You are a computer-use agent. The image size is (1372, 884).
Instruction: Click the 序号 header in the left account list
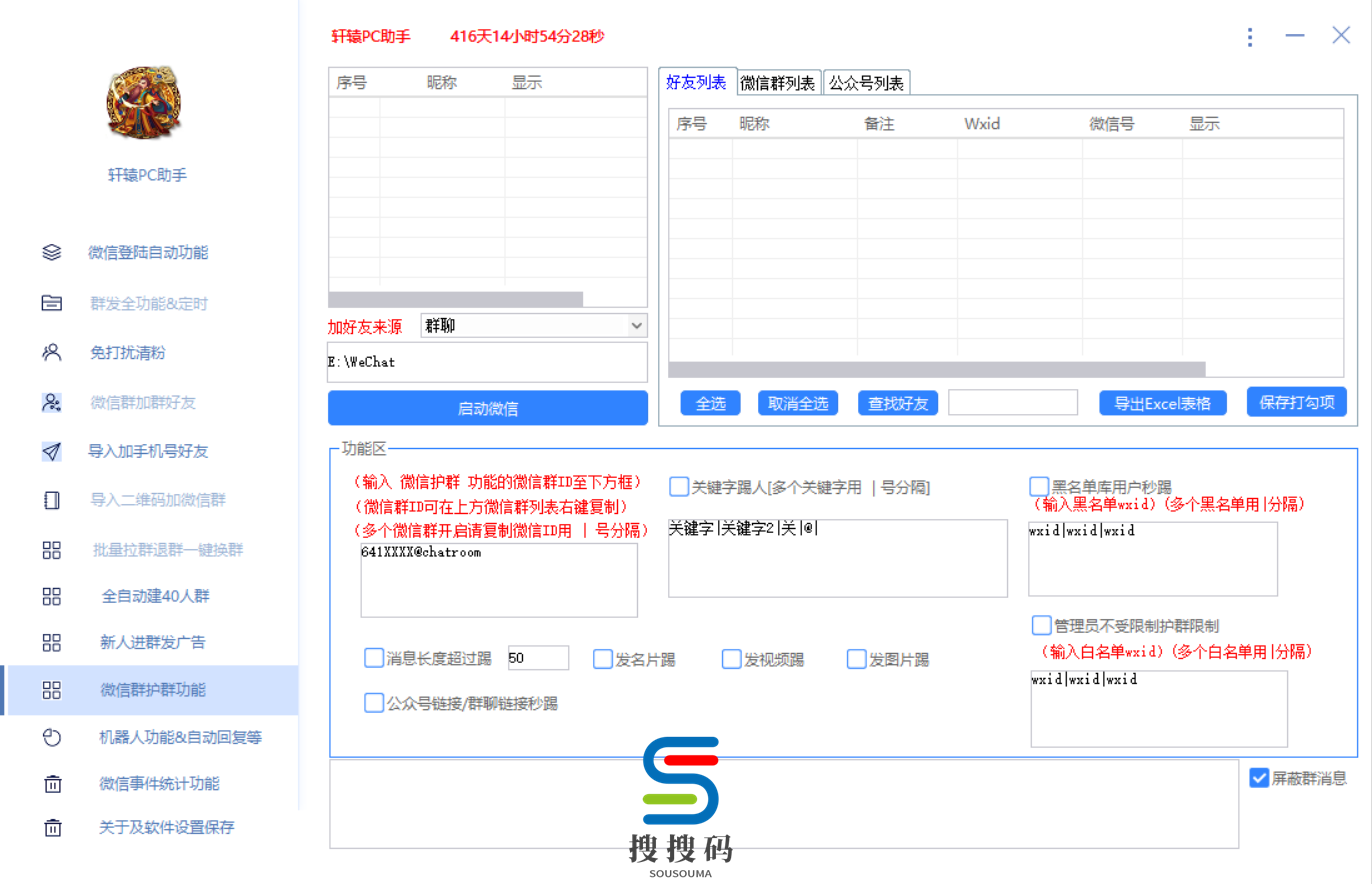(351, 83)
